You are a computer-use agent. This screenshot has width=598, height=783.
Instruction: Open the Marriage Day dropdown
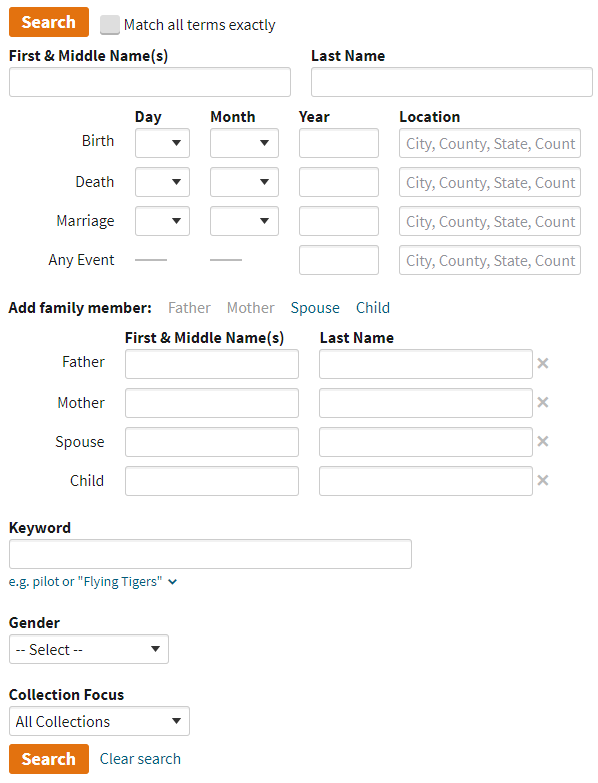pos(162,221)
